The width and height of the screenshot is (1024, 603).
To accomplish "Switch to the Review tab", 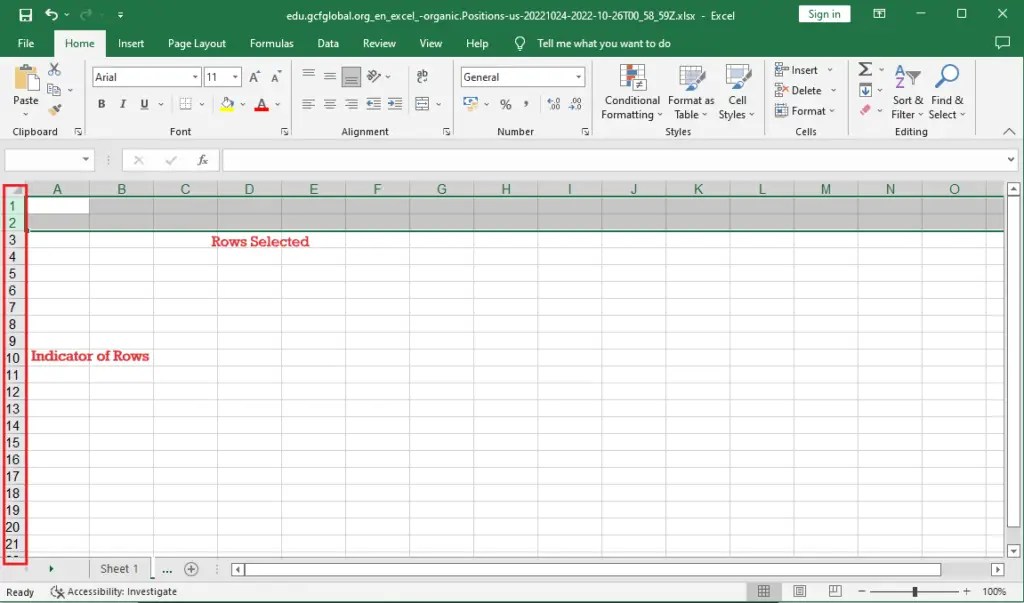I will [379, 43].
